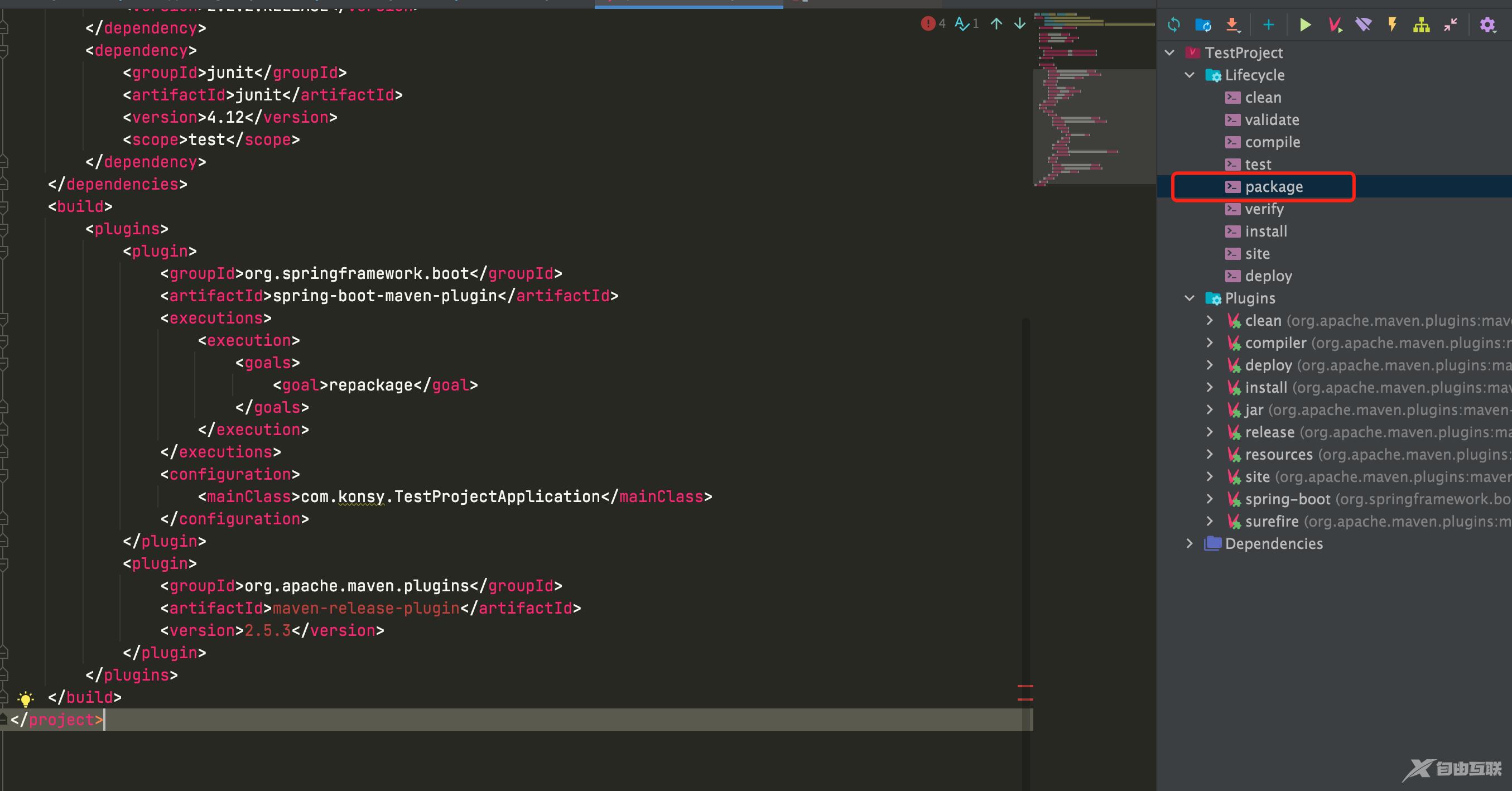Expand the resources plugin entry
This screenshot has width=1512, height=791.
pyautogui.click(x=1210, y=454)
